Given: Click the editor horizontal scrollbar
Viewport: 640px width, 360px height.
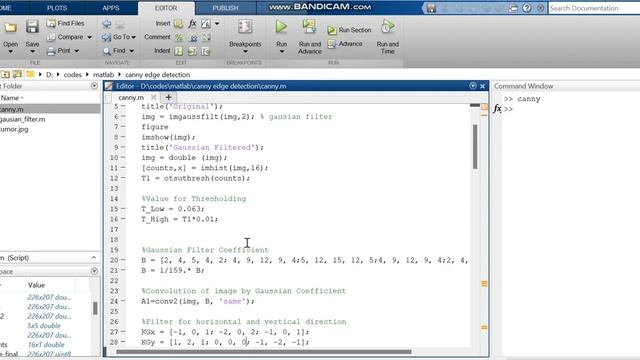Looking at the screenshot, I should tap(264, 351).
